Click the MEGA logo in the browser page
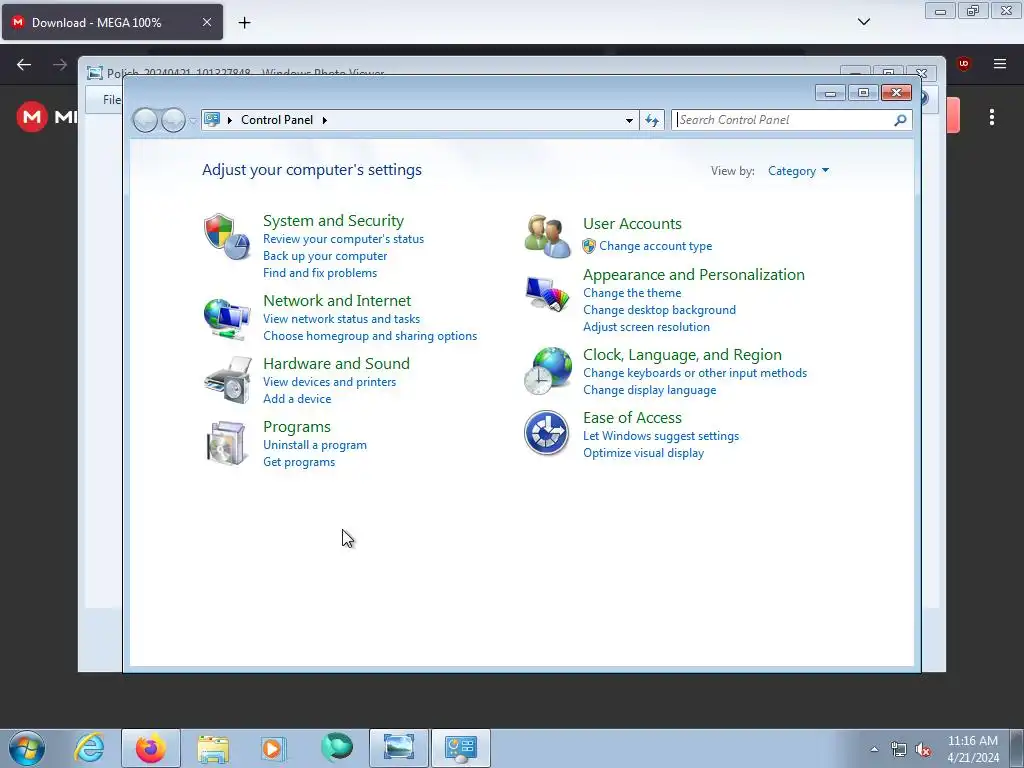Viewport: 1024px width, 768px height. click(32, 117)
